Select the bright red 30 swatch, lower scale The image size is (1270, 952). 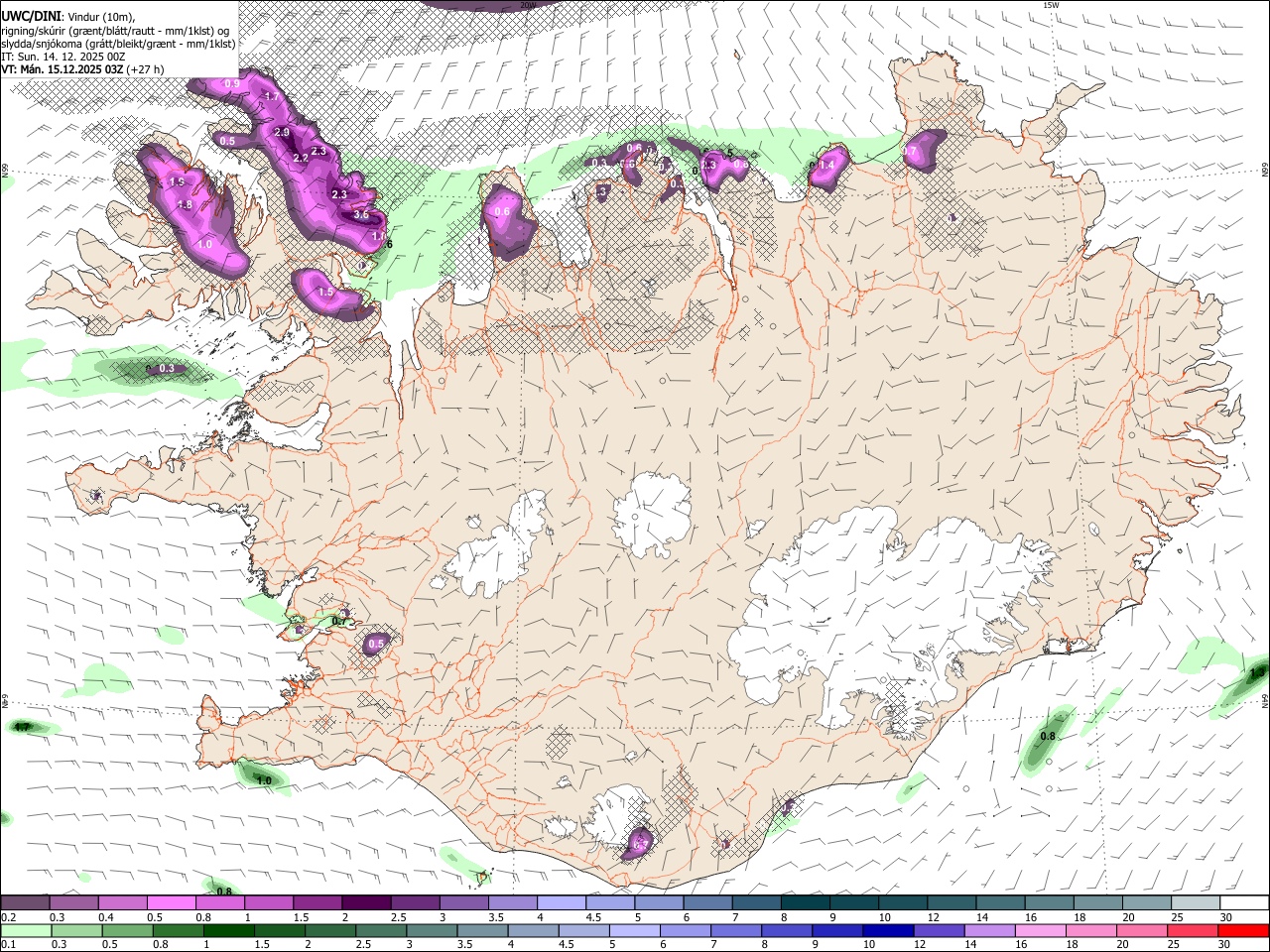pos(1243,930)
